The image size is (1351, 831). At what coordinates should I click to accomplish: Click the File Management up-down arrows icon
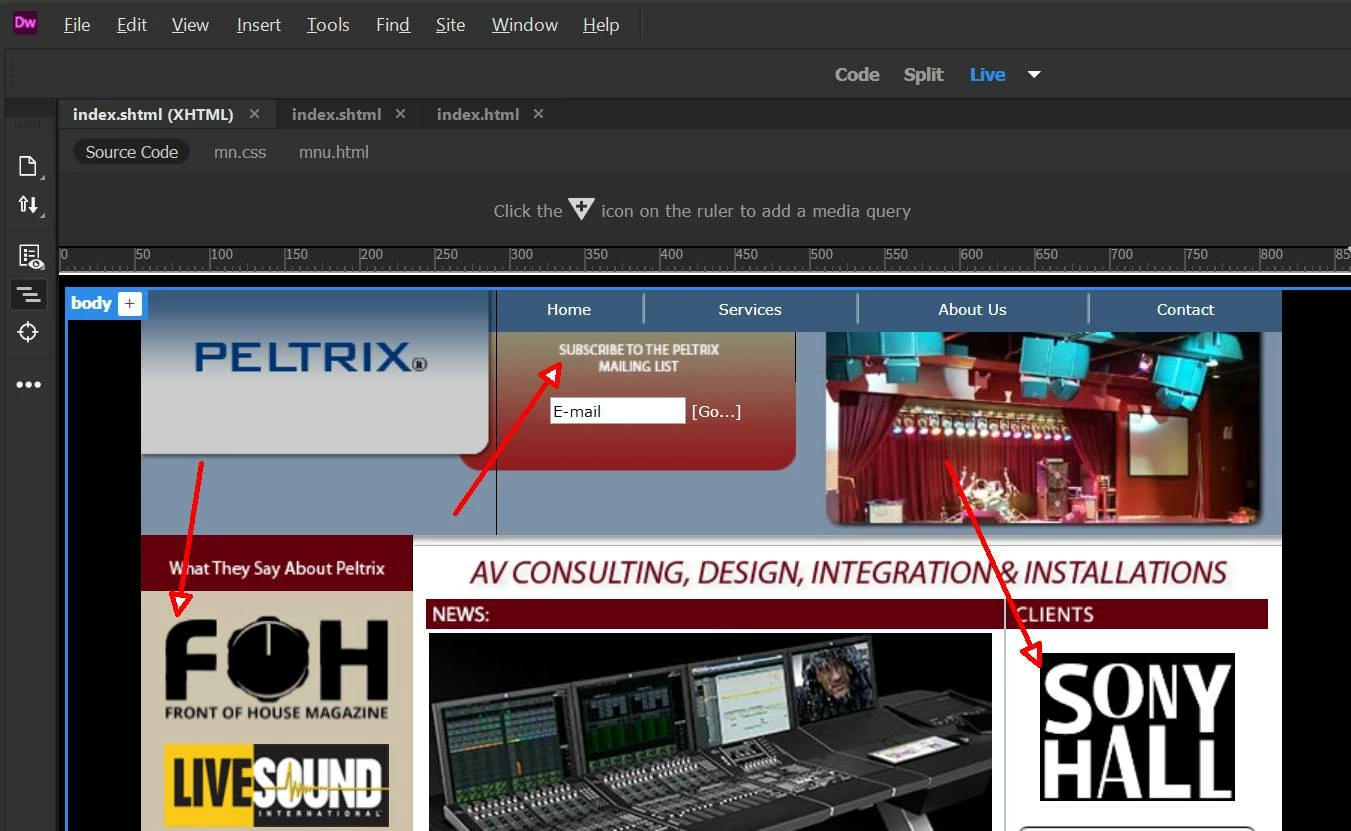point(28,205)
